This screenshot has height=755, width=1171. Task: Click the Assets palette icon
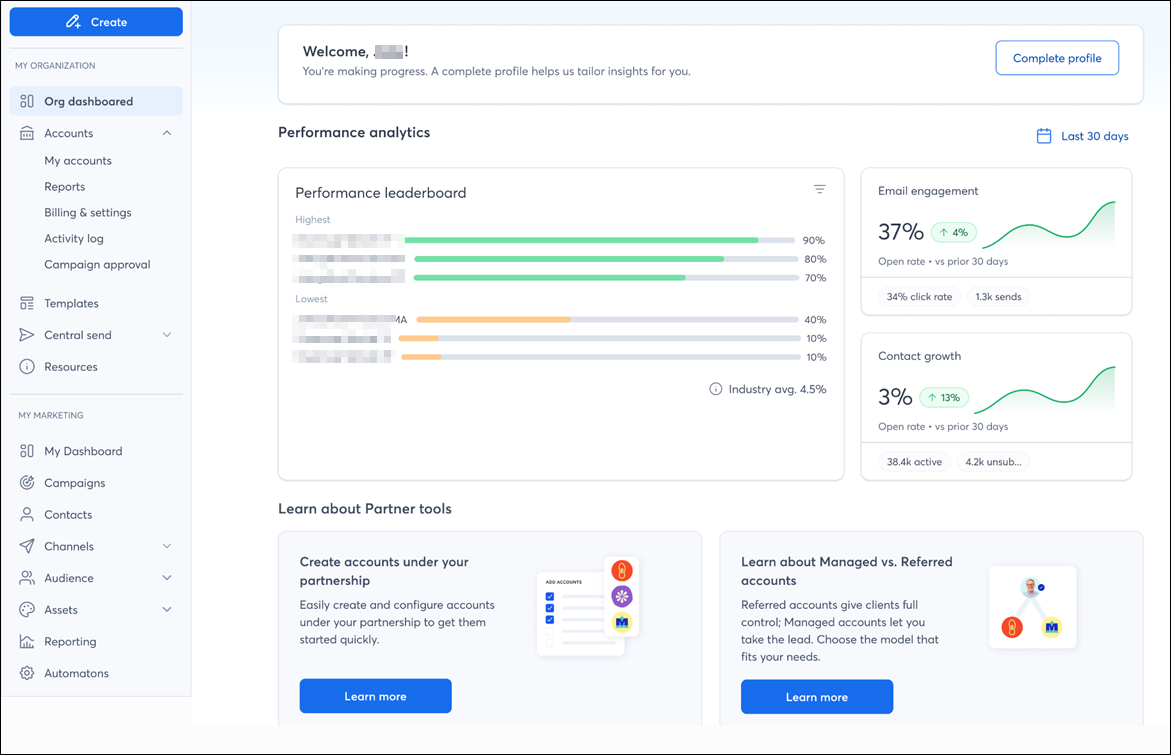(27, 609)
